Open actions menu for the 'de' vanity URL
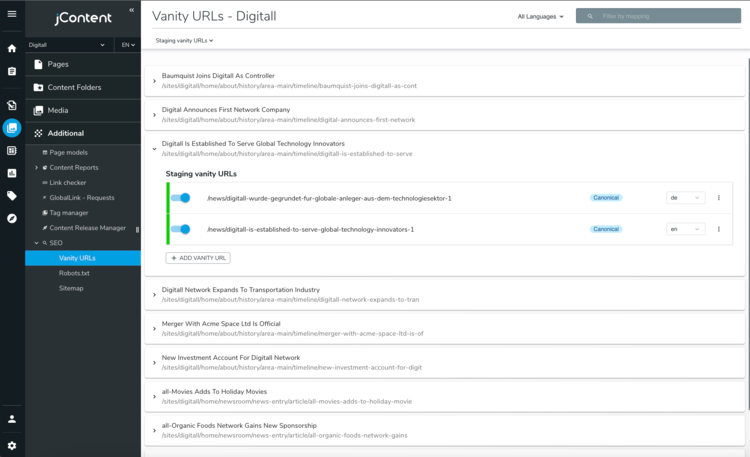The image size is (750, 457). tap(718, 198)
